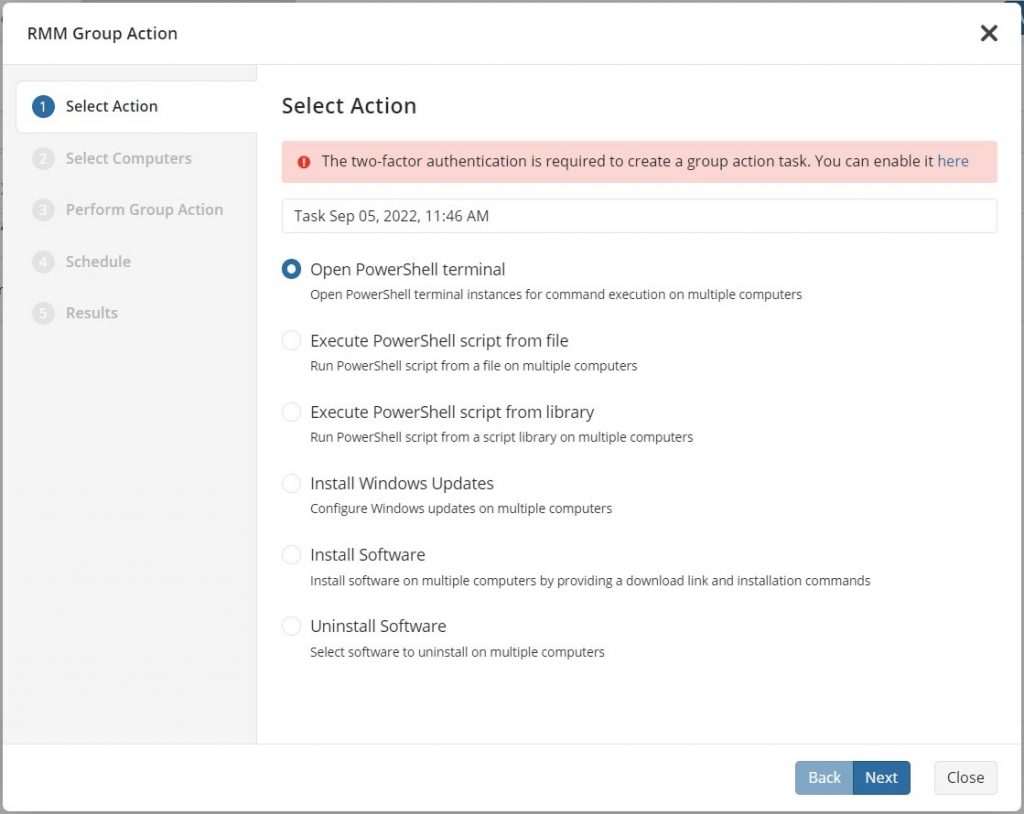
Task: Choose Uninstall Software as the action
Action: pos(291,626)
